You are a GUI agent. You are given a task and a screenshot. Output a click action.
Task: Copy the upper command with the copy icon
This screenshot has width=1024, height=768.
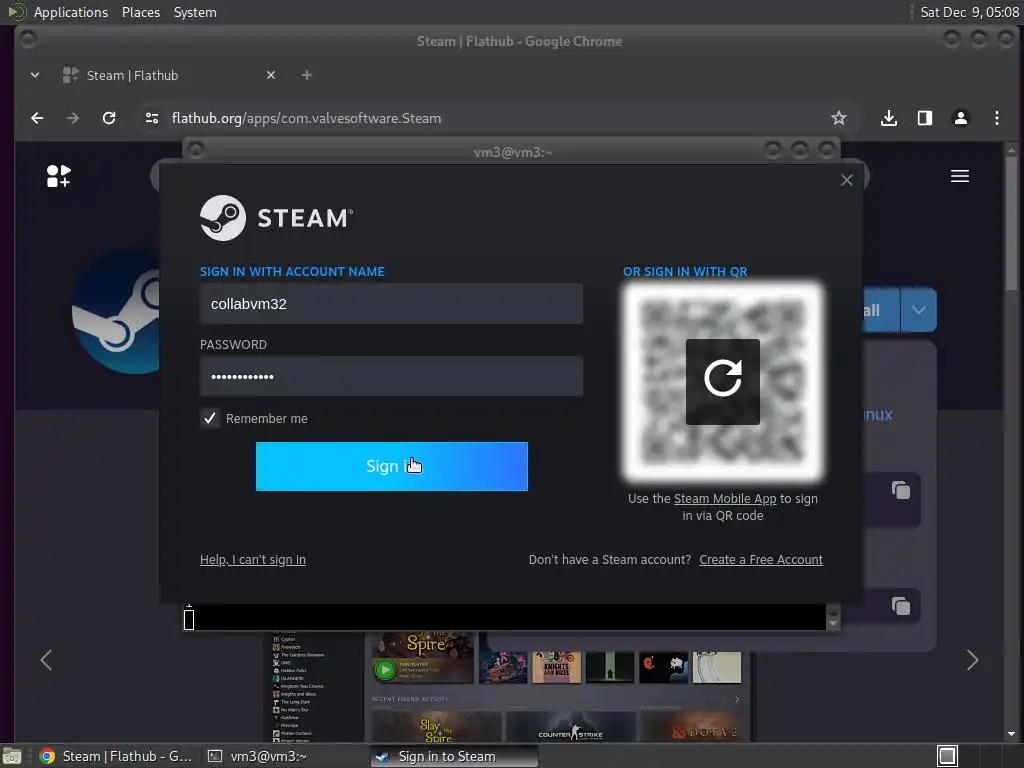click(901, 490)
